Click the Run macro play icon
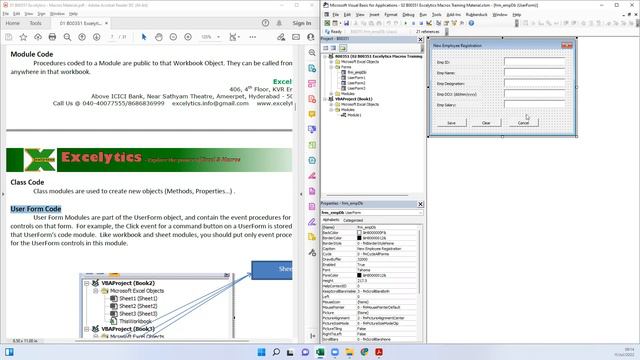 405,23
